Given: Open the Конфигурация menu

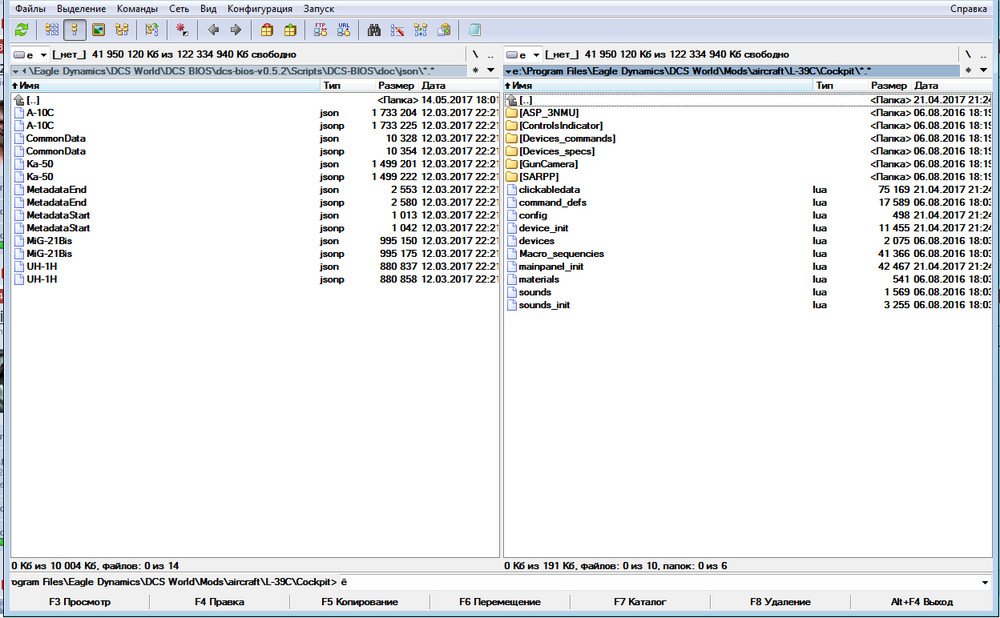Looking at the screenshot, I should click(260, 9).
